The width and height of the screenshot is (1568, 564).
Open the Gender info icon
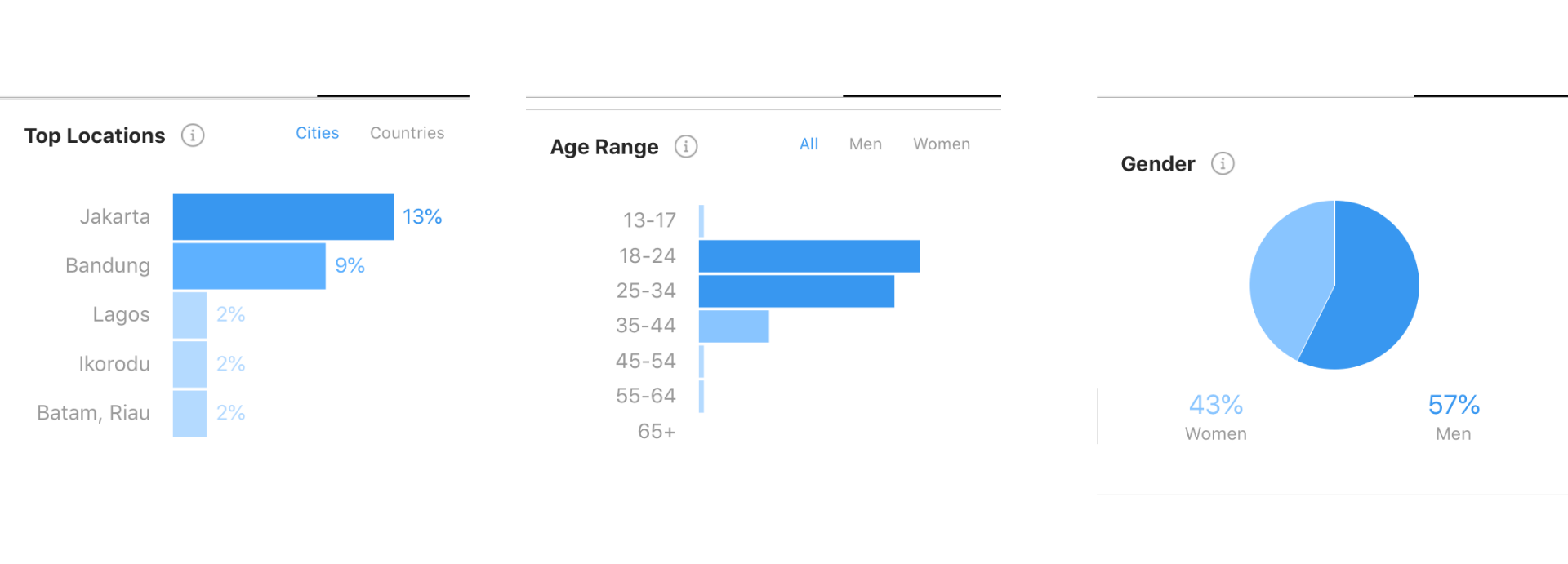point(1223,164)
